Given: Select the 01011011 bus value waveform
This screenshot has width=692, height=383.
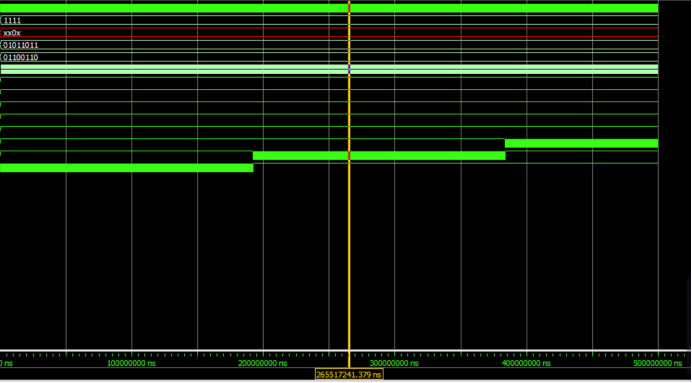Looking at the screenshot, I should pos(329,45).
